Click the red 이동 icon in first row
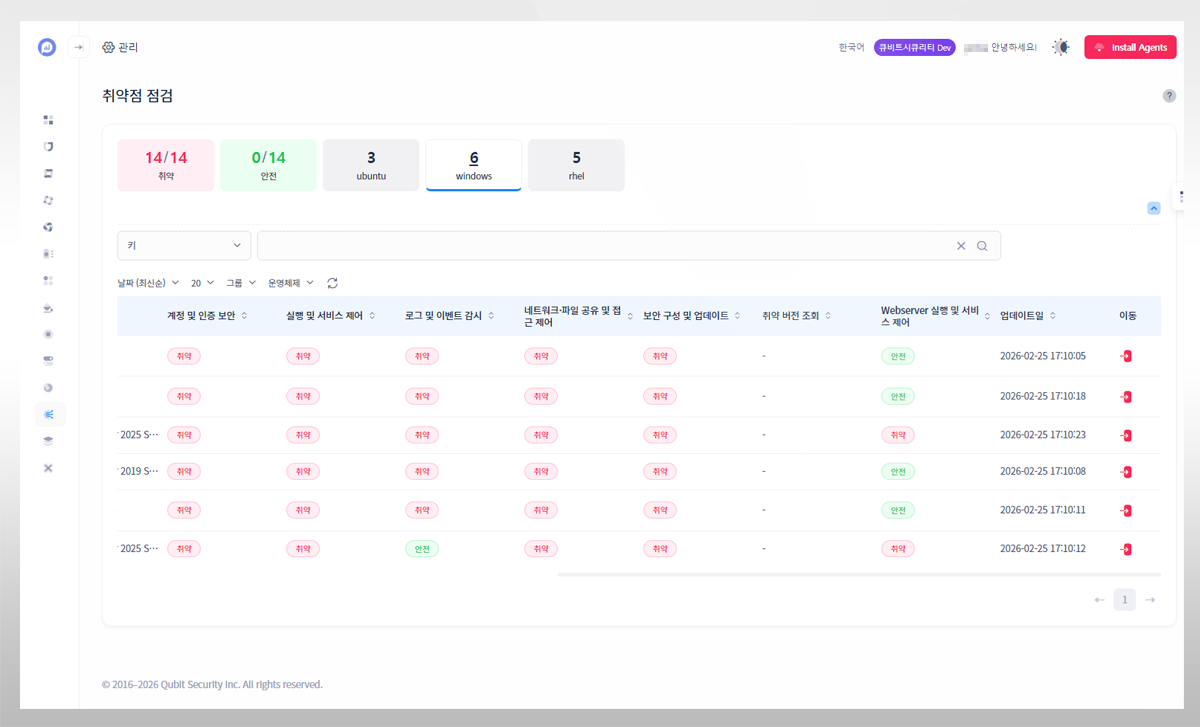Screen dimensions: 1200x727 click(1126, 356)
